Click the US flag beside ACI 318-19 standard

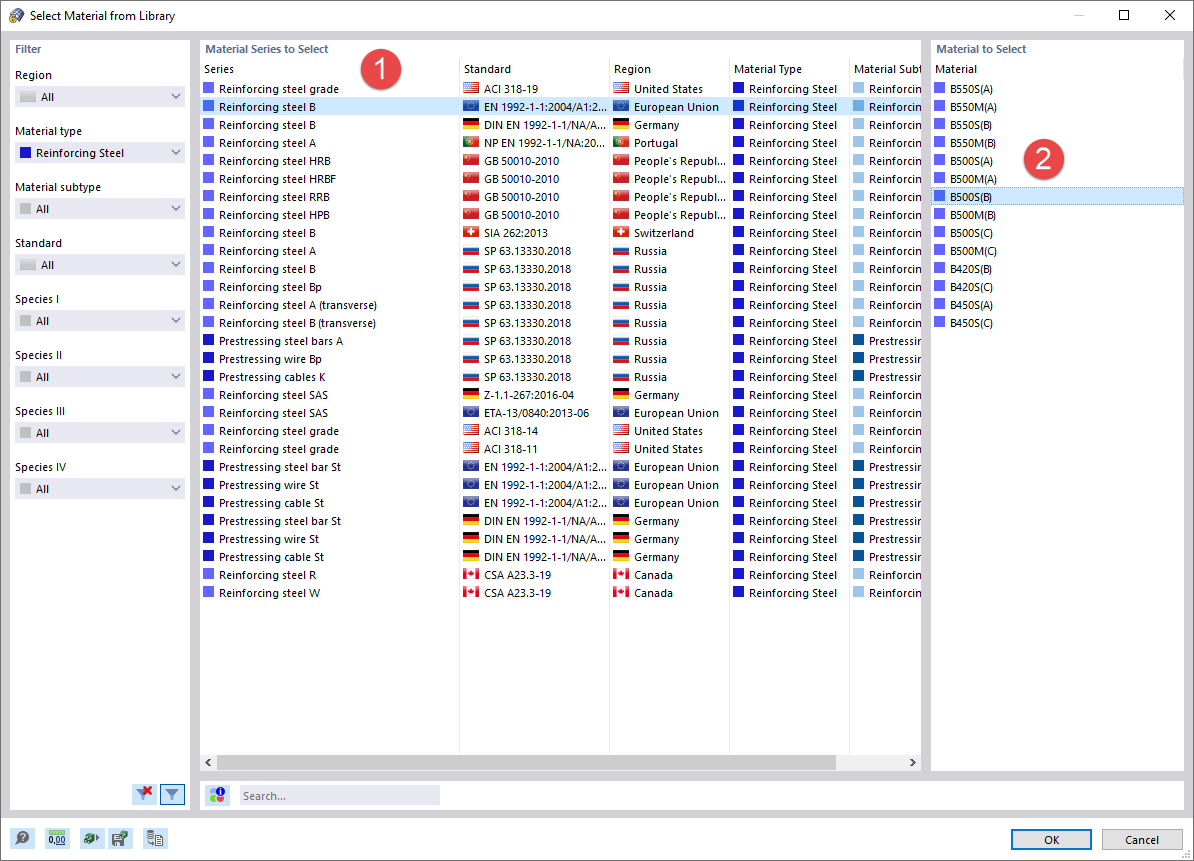point(471,88)
